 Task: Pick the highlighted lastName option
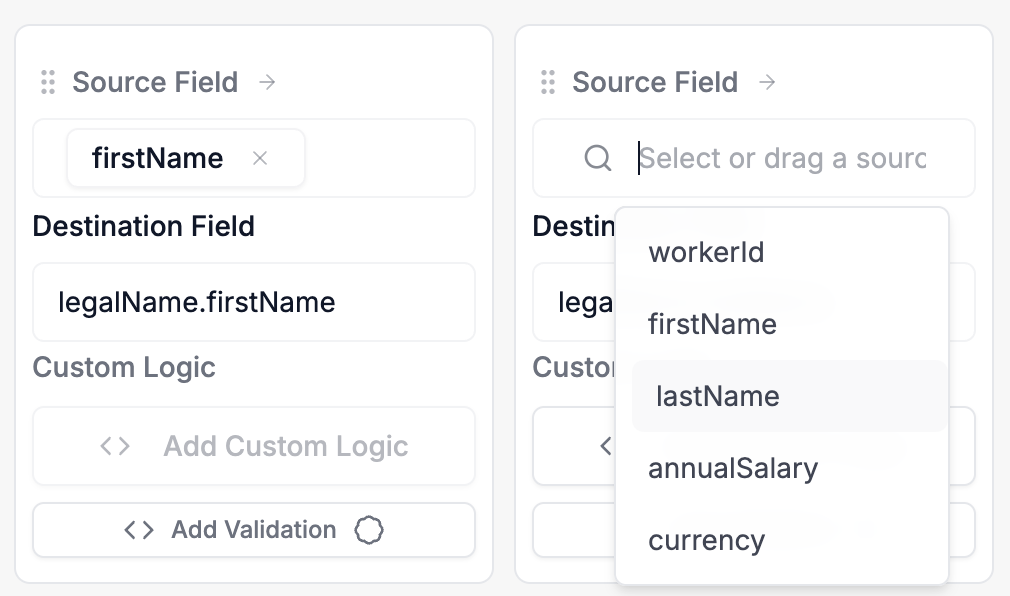pyautogui.click(x=717, y=396)
